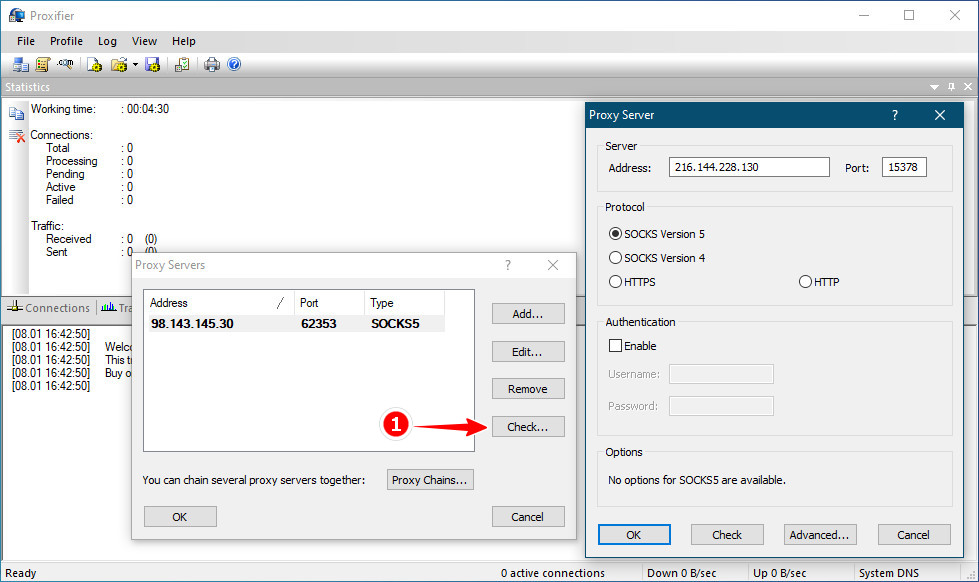Switch to the Traffic tab
The width and height of the screenshot is (979, 582).
[x=117, y=308]
